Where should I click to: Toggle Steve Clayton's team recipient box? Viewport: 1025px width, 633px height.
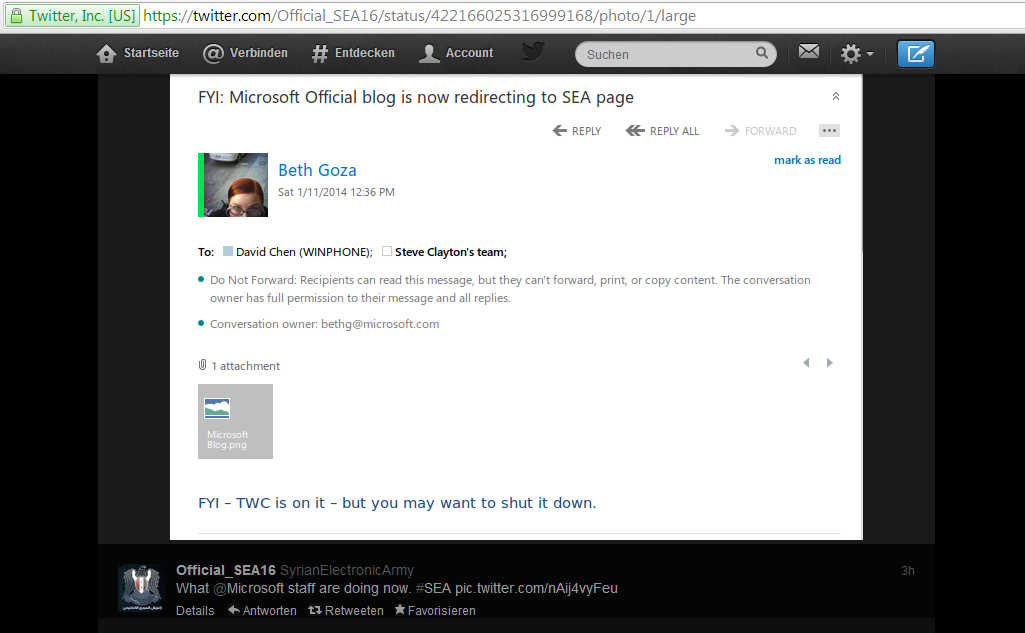coord(387,251)
